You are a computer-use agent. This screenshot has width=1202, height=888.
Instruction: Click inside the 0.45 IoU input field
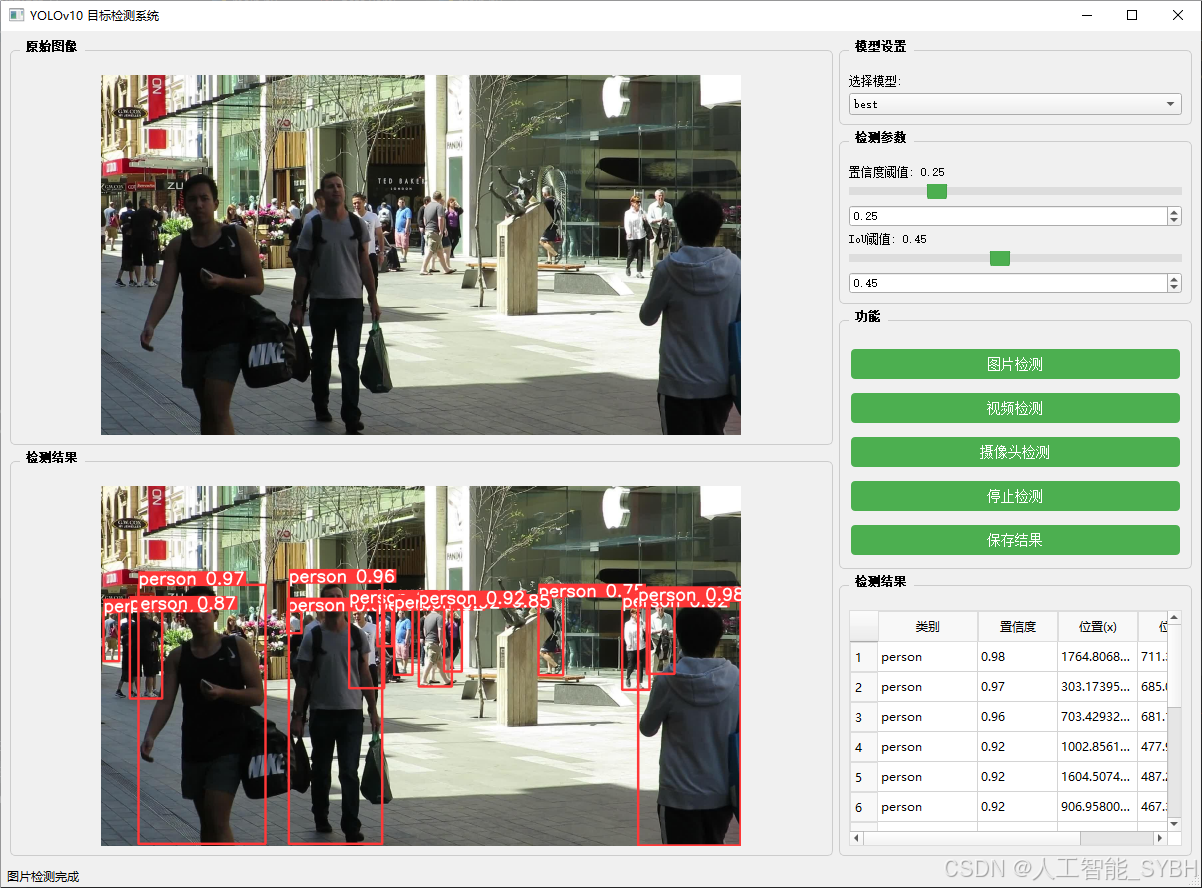pyautogui.click(x=1000, y=282)
